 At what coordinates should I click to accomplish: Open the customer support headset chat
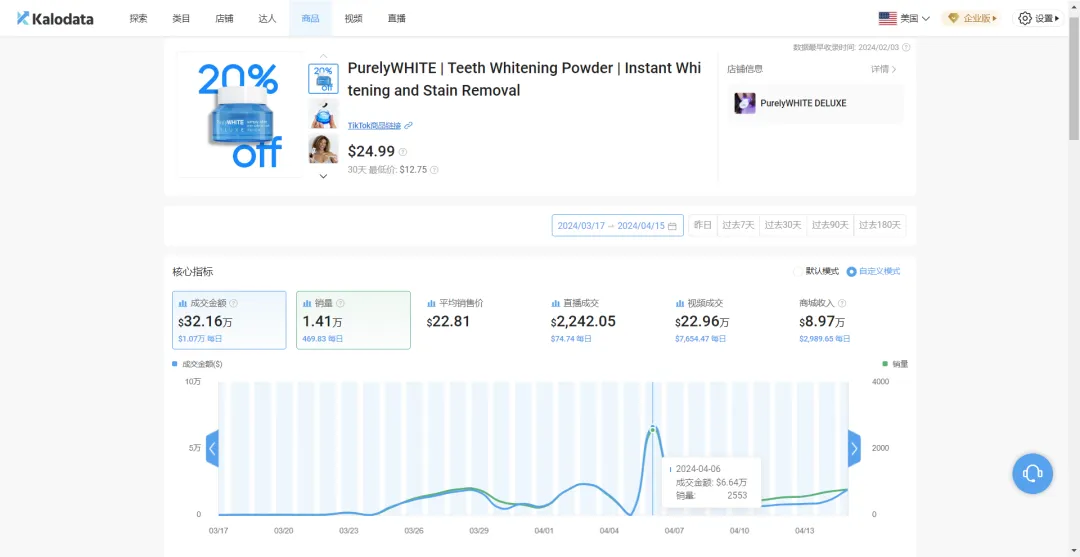pyautogui.click(x=1032, y=473)
